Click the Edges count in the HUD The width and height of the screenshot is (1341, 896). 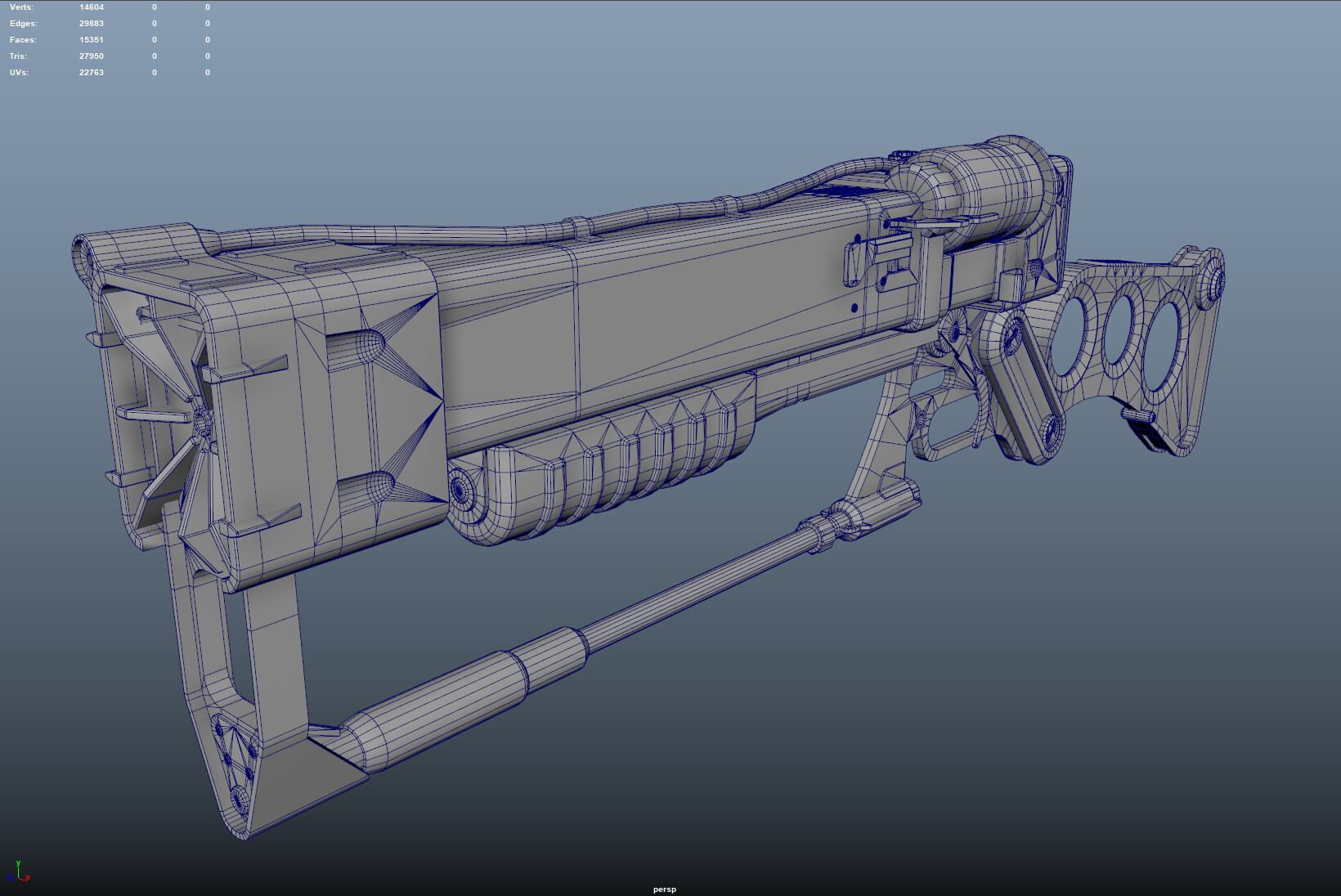(x=91, y=23)
